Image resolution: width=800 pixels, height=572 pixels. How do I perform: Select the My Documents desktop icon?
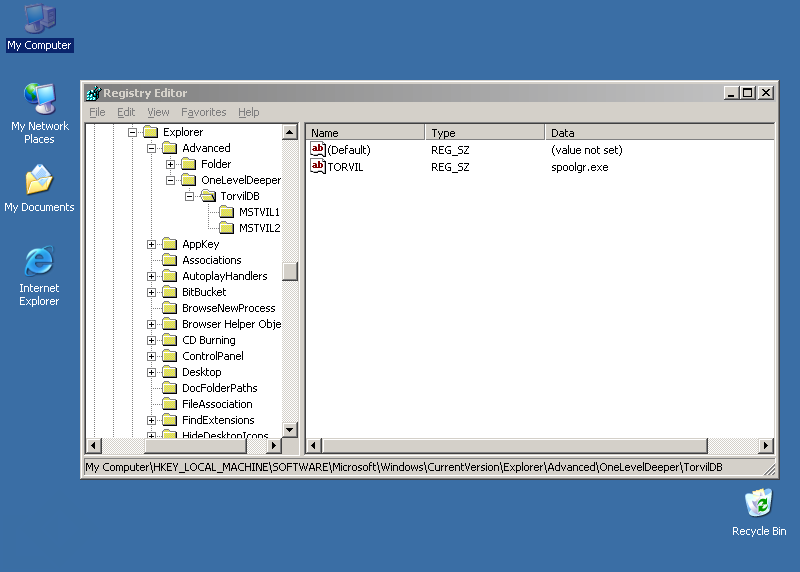pos(39,189)
